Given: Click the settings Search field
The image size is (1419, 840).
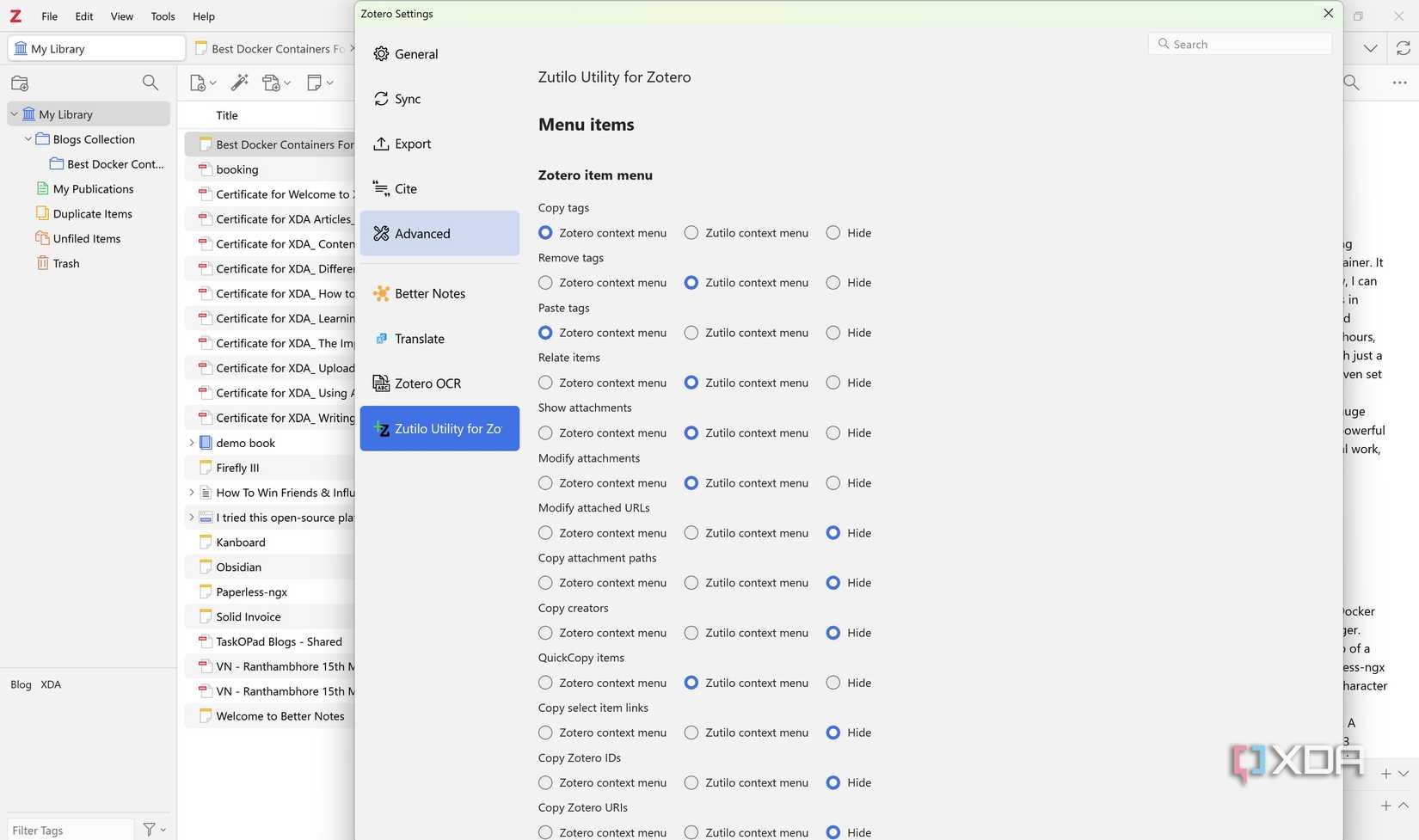Looking at the screenshot, I should click(x=1240, y=44).
